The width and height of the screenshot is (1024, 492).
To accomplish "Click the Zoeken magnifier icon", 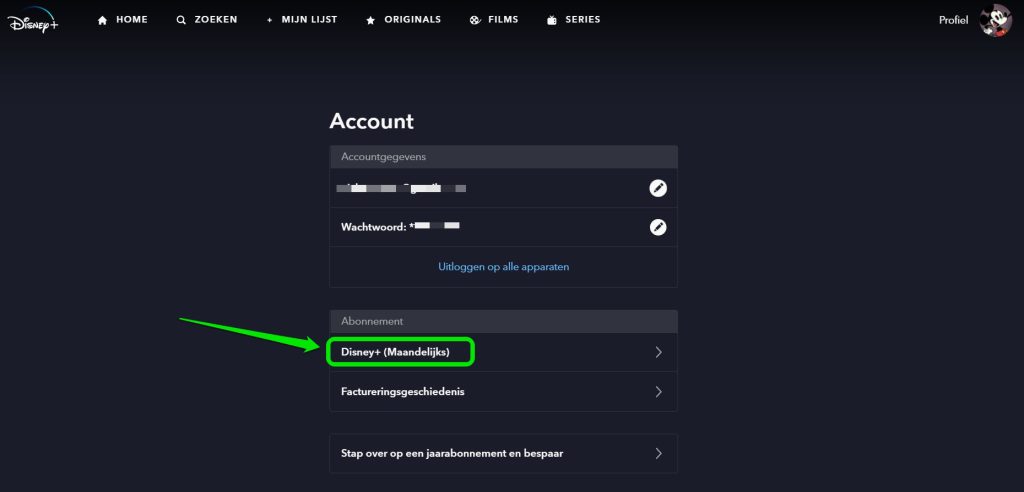I will pos(181,20).
